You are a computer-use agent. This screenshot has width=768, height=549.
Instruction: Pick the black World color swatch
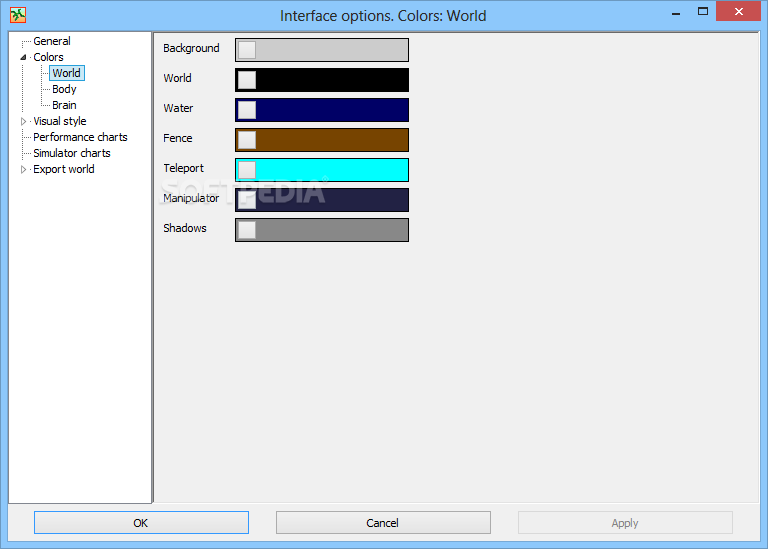[x=322, y=80]
